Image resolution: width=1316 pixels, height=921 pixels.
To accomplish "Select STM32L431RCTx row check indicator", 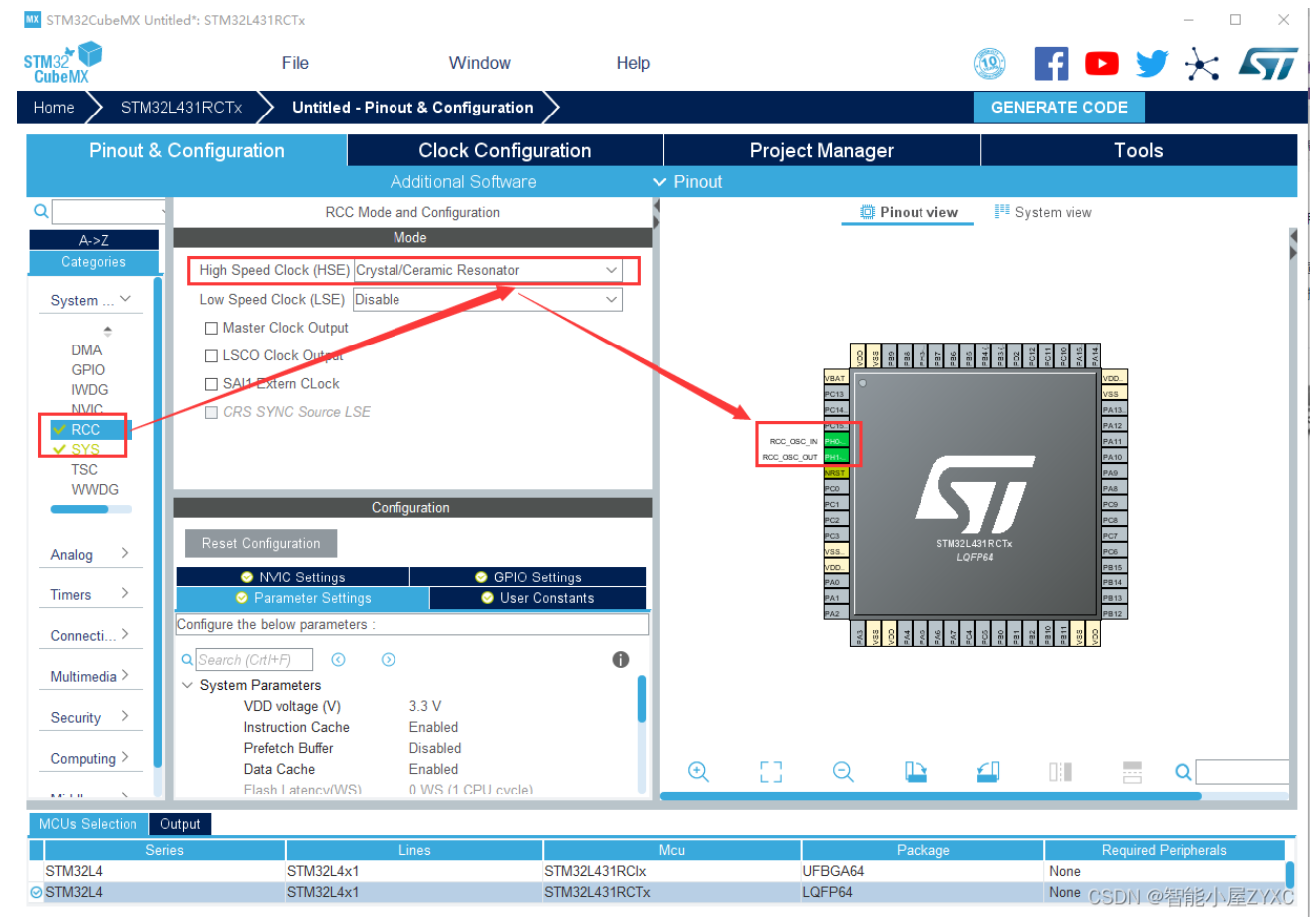I will point(36,892).
